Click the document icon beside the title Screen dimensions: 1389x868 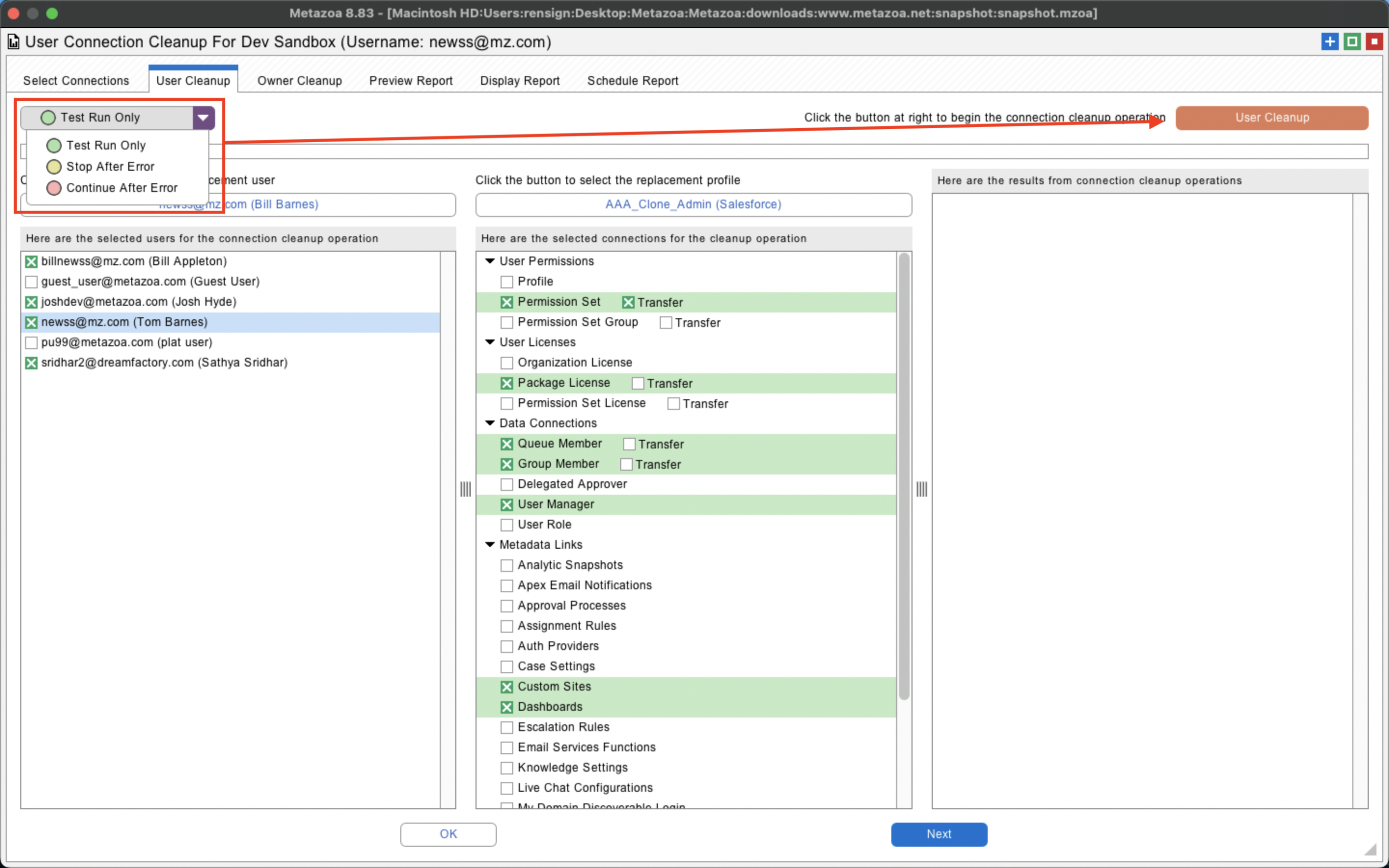[x=13, y=42]
